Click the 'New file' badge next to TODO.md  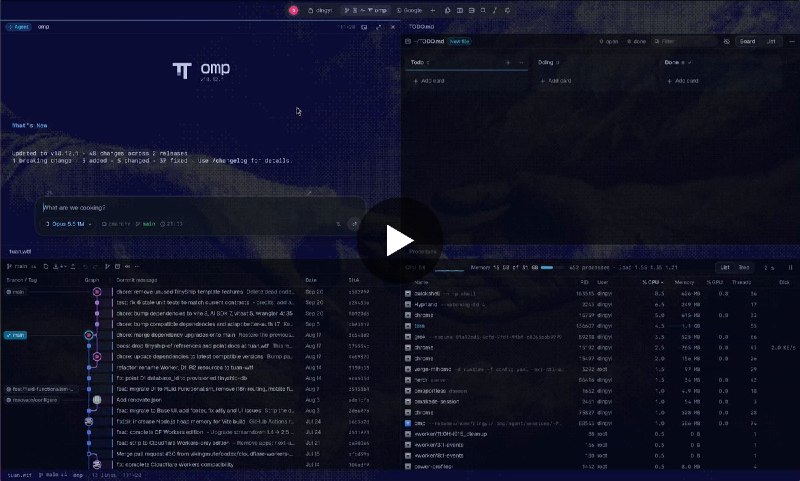459,41
